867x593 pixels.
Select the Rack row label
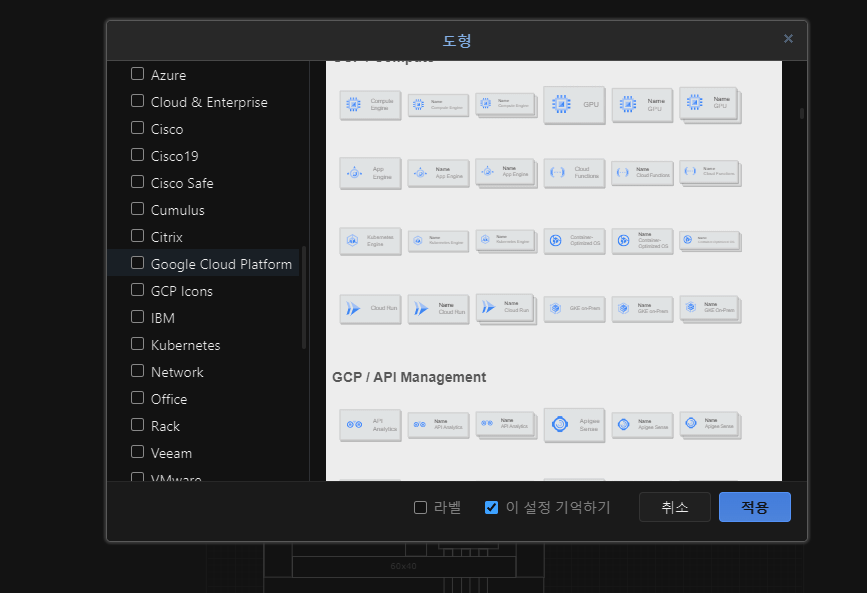[165, 426]
